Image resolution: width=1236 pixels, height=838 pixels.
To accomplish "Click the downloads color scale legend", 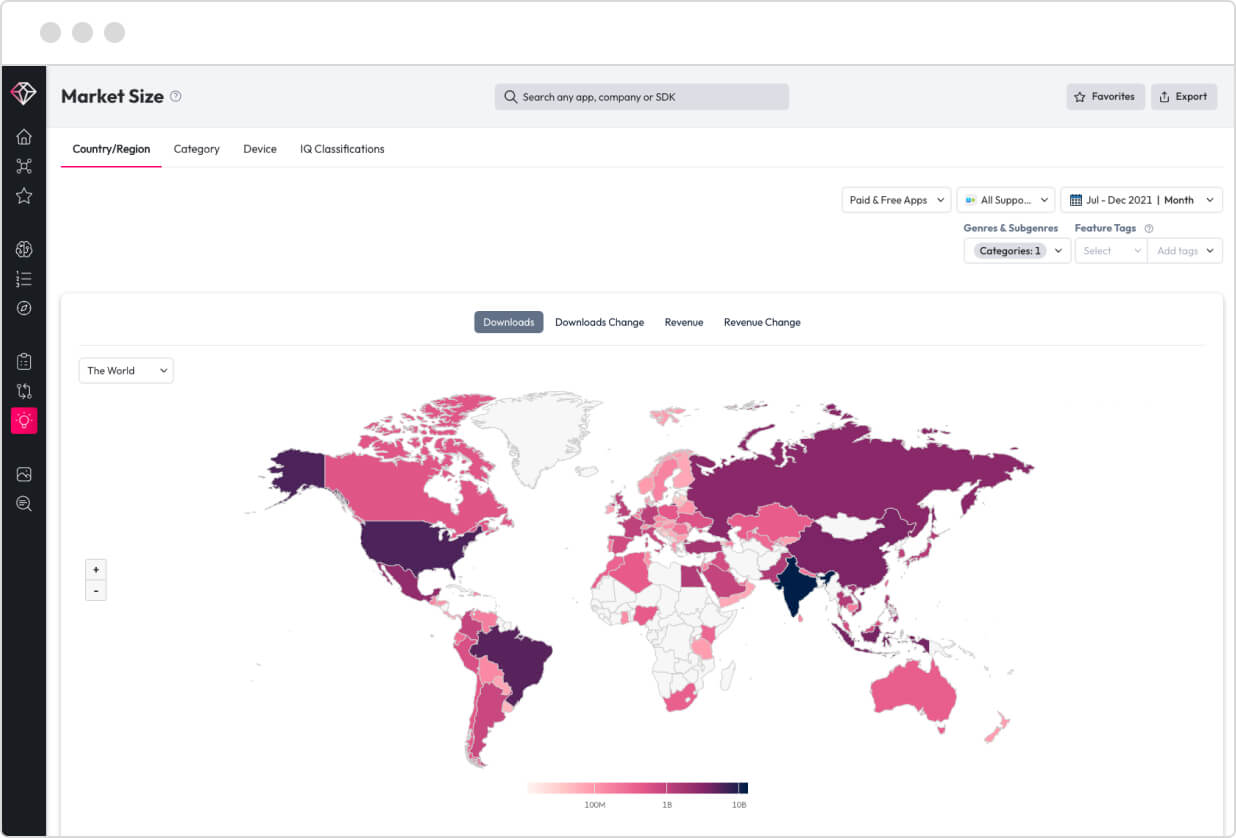I will pyautogui.click(x=638, y=788).
